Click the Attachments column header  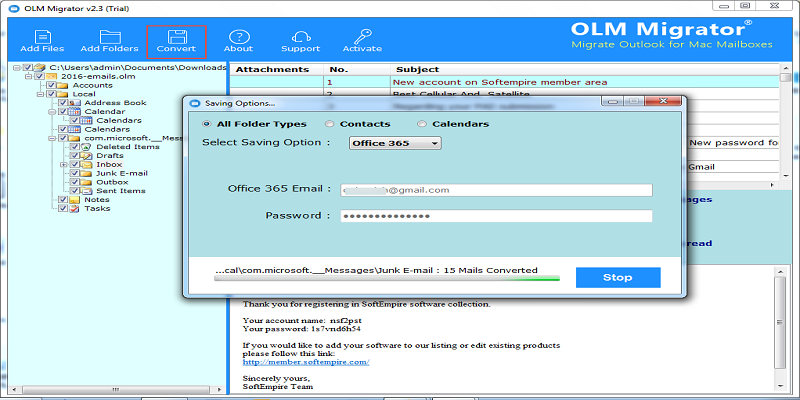(277, 69)
